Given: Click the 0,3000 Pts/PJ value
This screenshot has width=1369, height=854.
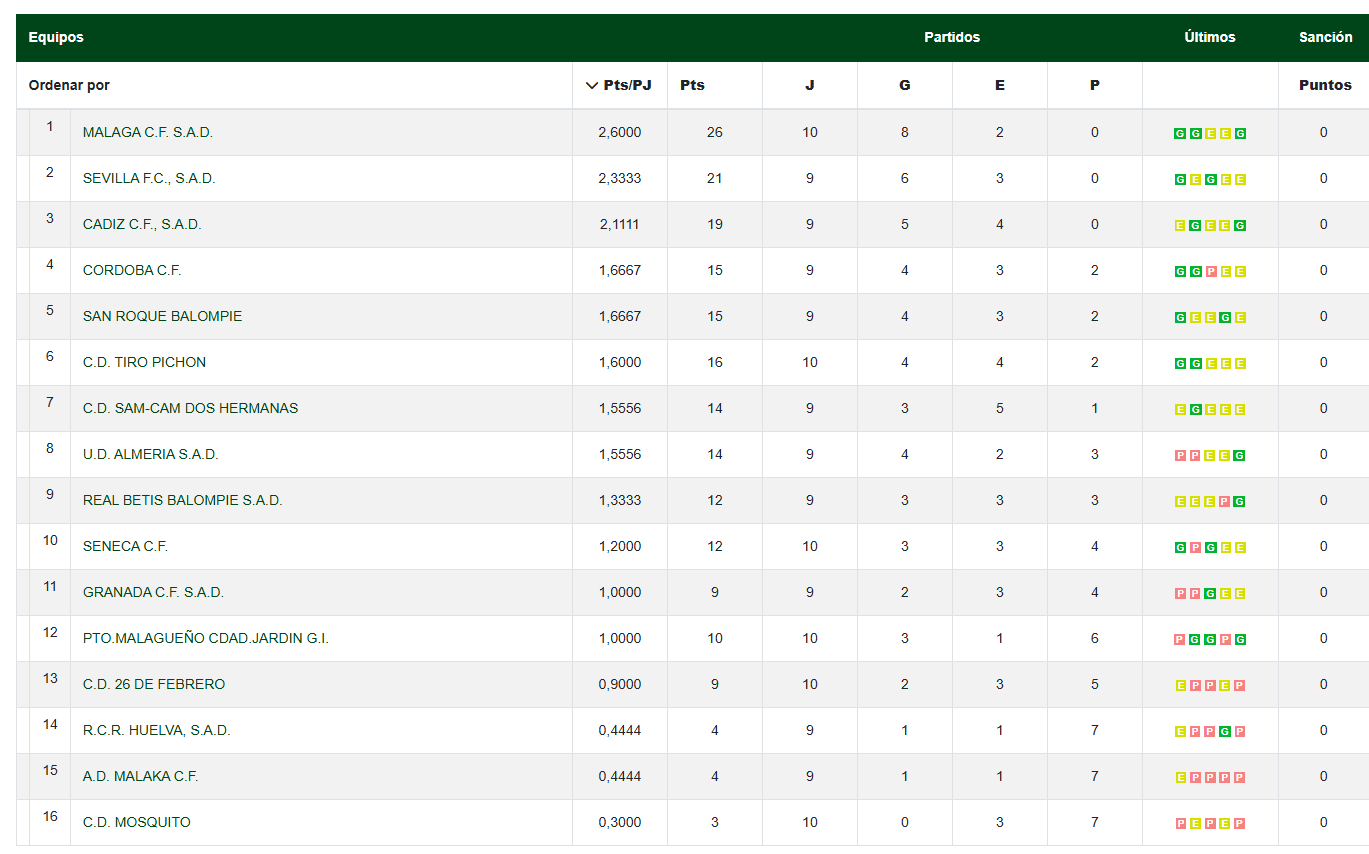Looking at the screenshot, I should click(x=620, y=822).
